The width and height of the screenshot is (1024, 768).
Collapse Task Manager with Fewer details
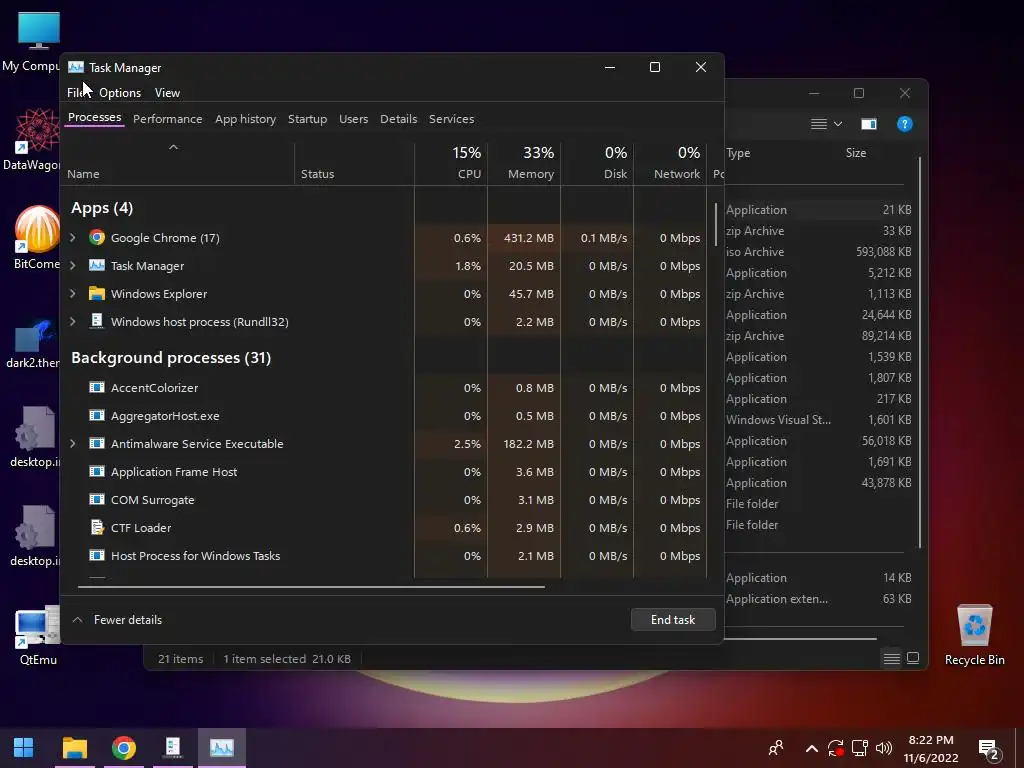[x=118, y=620]
